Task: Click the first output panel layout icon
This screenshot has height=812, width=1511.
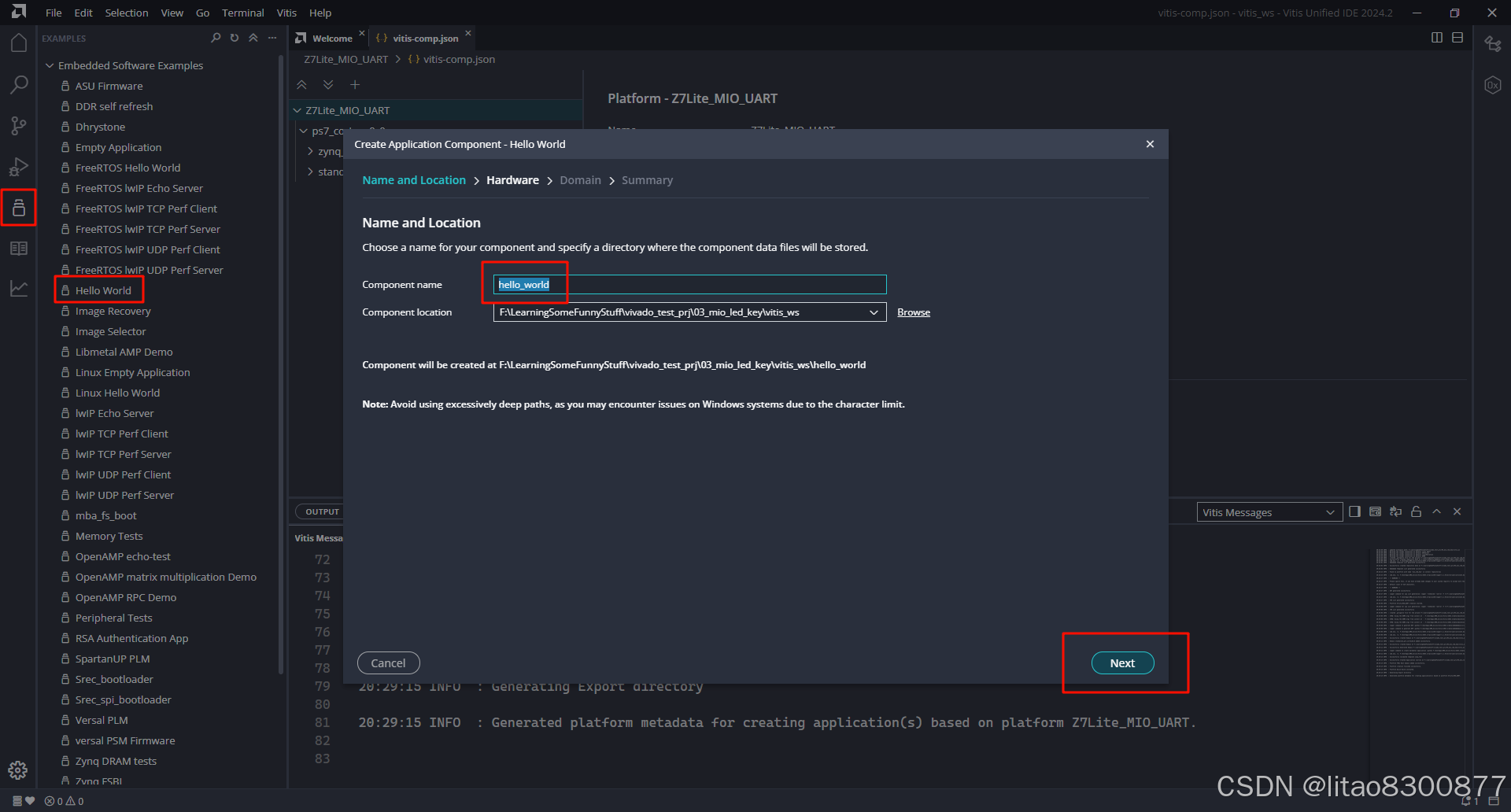Action: click(x=1354, y=511)
